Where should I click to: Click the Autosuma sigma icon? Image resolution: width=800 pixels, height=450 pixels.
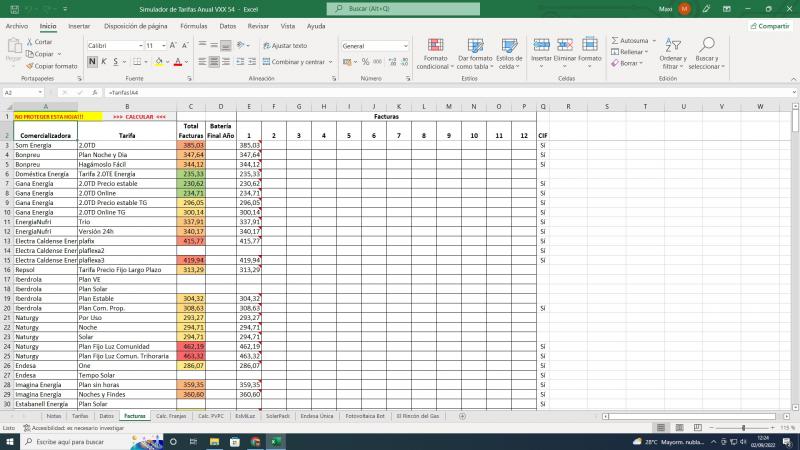click(615, 41)
